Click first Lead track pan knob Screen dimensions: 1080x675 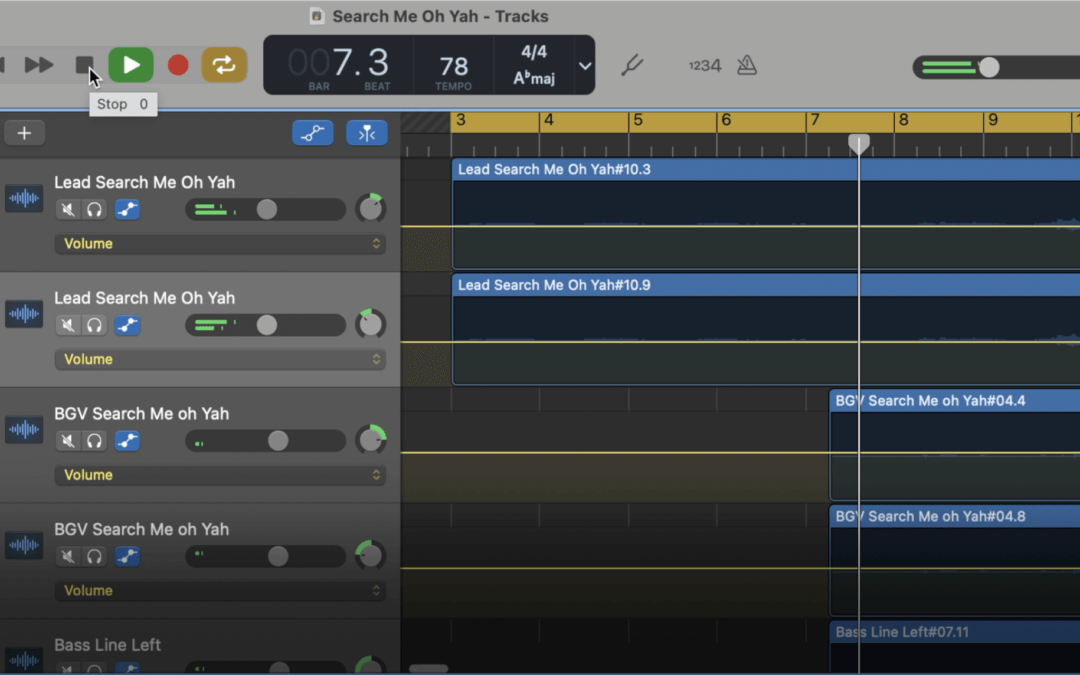click(x=371, y=208)
